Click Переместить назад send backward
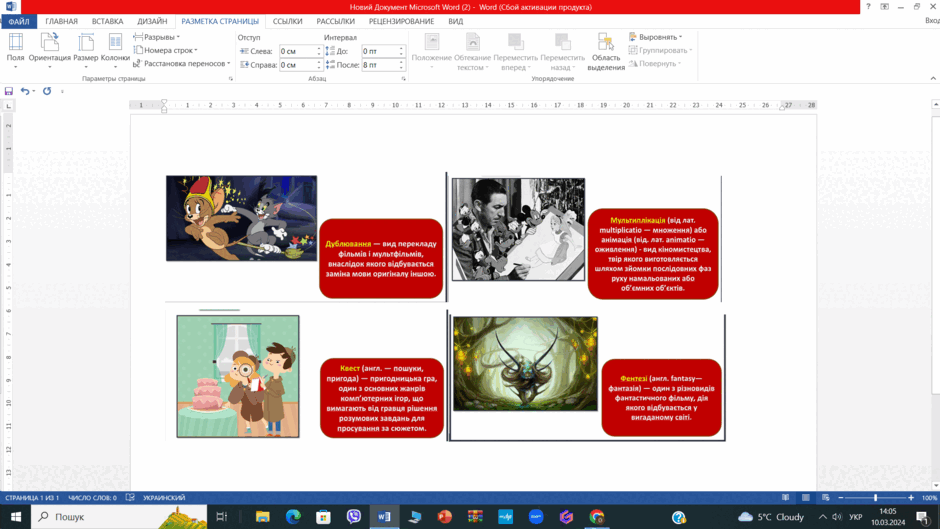Screen dimensions: 940x529 coord(562,52)
